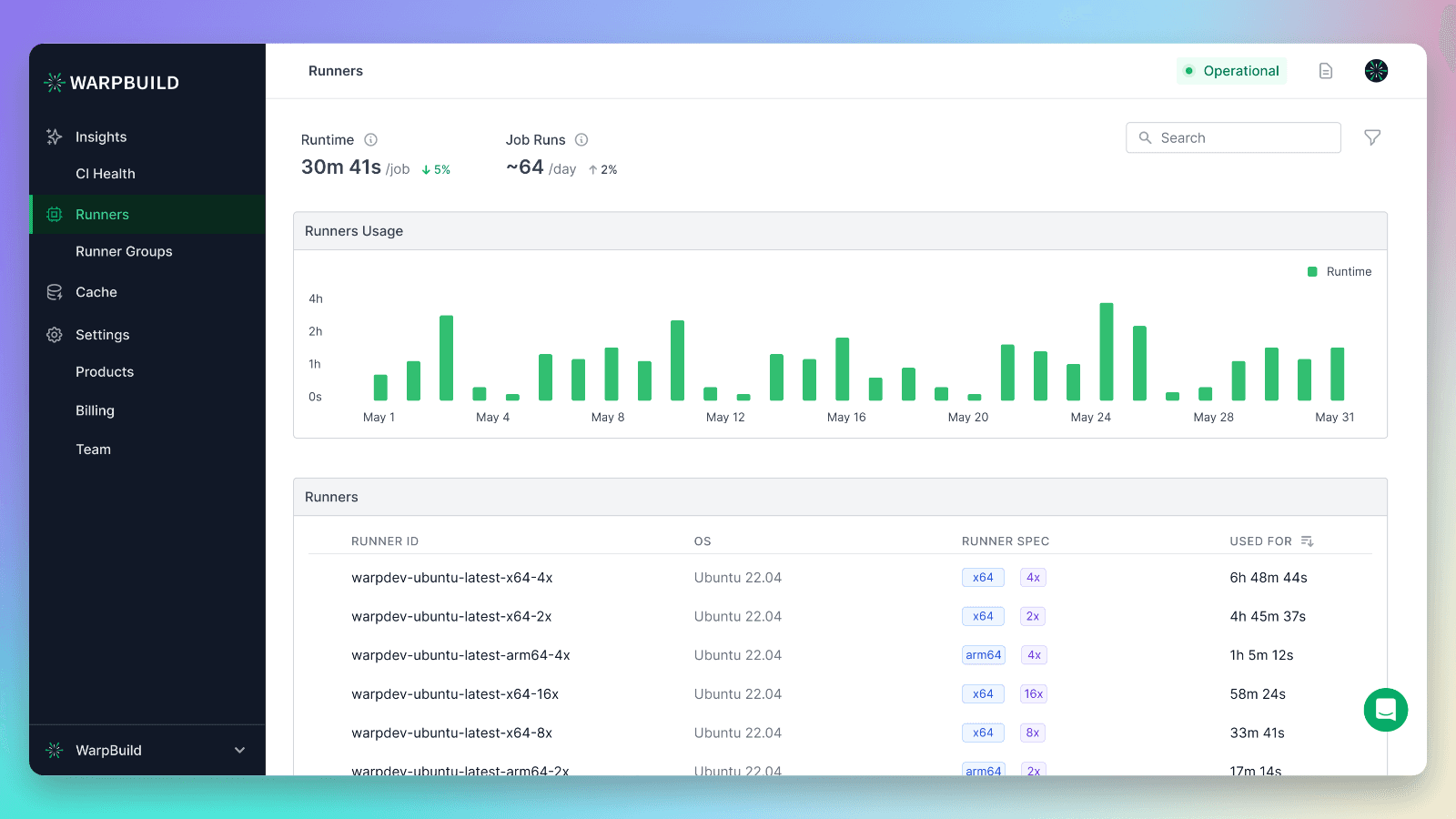Collapse the bottom WarpBuild chevron menu
1456x819 pixels.
[x=239, y=750]
